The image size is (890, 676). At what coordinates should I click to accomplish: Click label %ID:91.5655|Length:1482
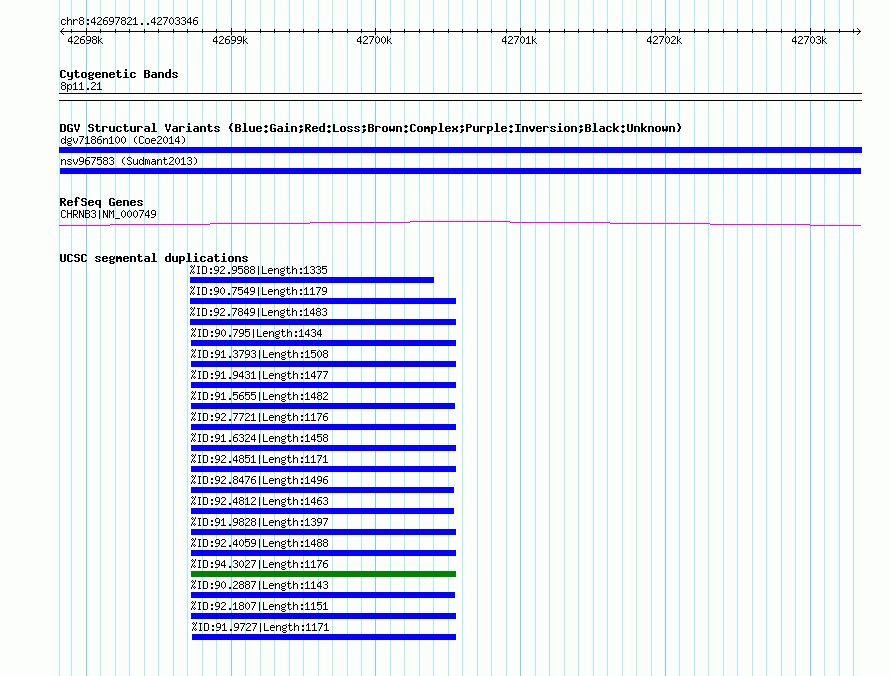point(259,396)
